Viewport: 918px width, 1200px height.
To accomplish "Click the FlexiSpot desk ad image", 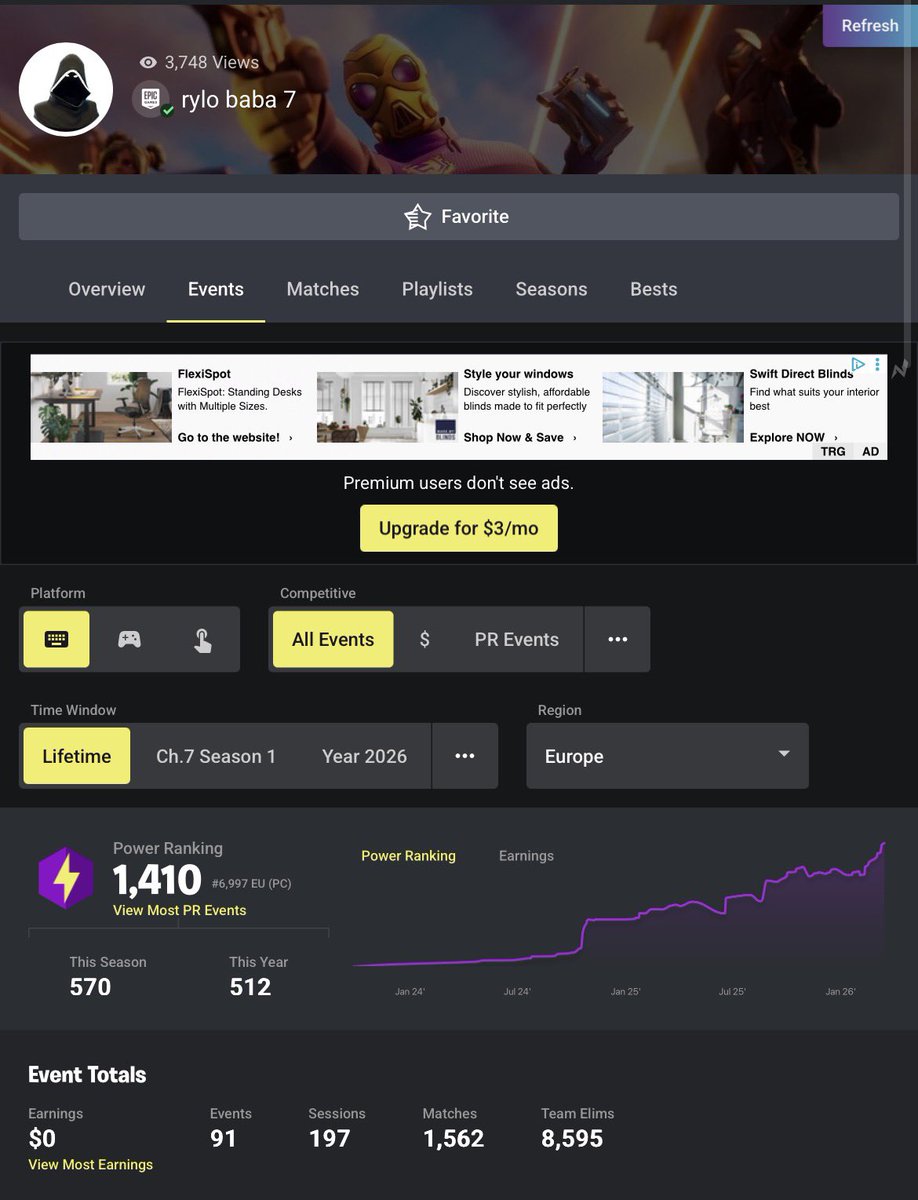I will pyautogui.click(x=101, y=407).
